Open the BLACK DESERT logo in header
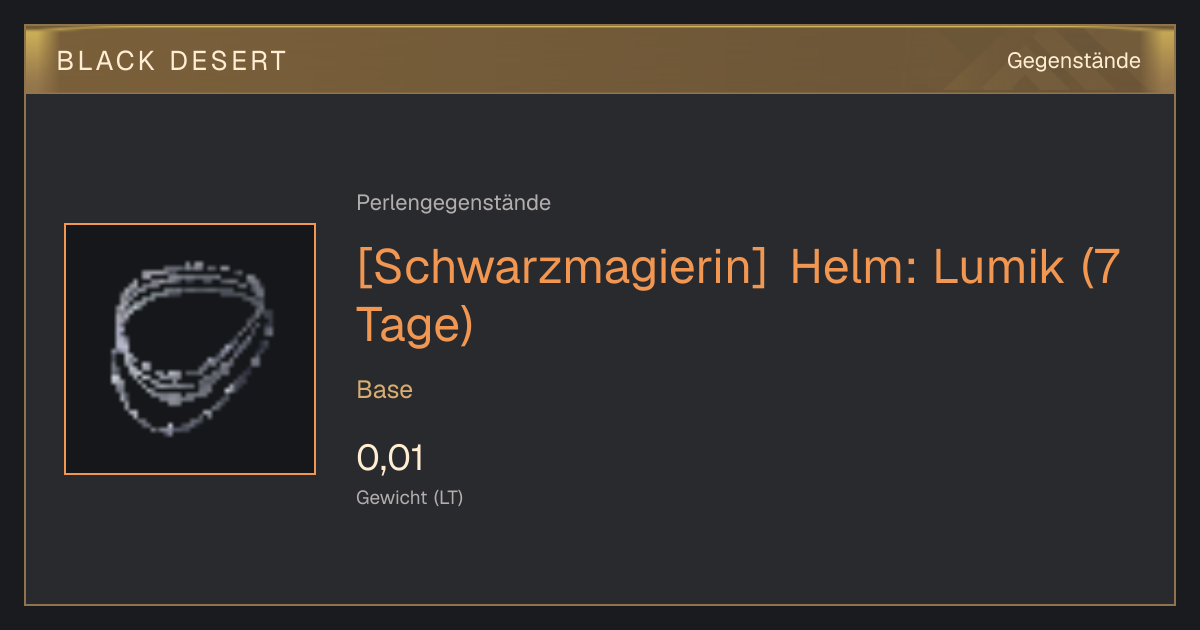 coord(172,61)
